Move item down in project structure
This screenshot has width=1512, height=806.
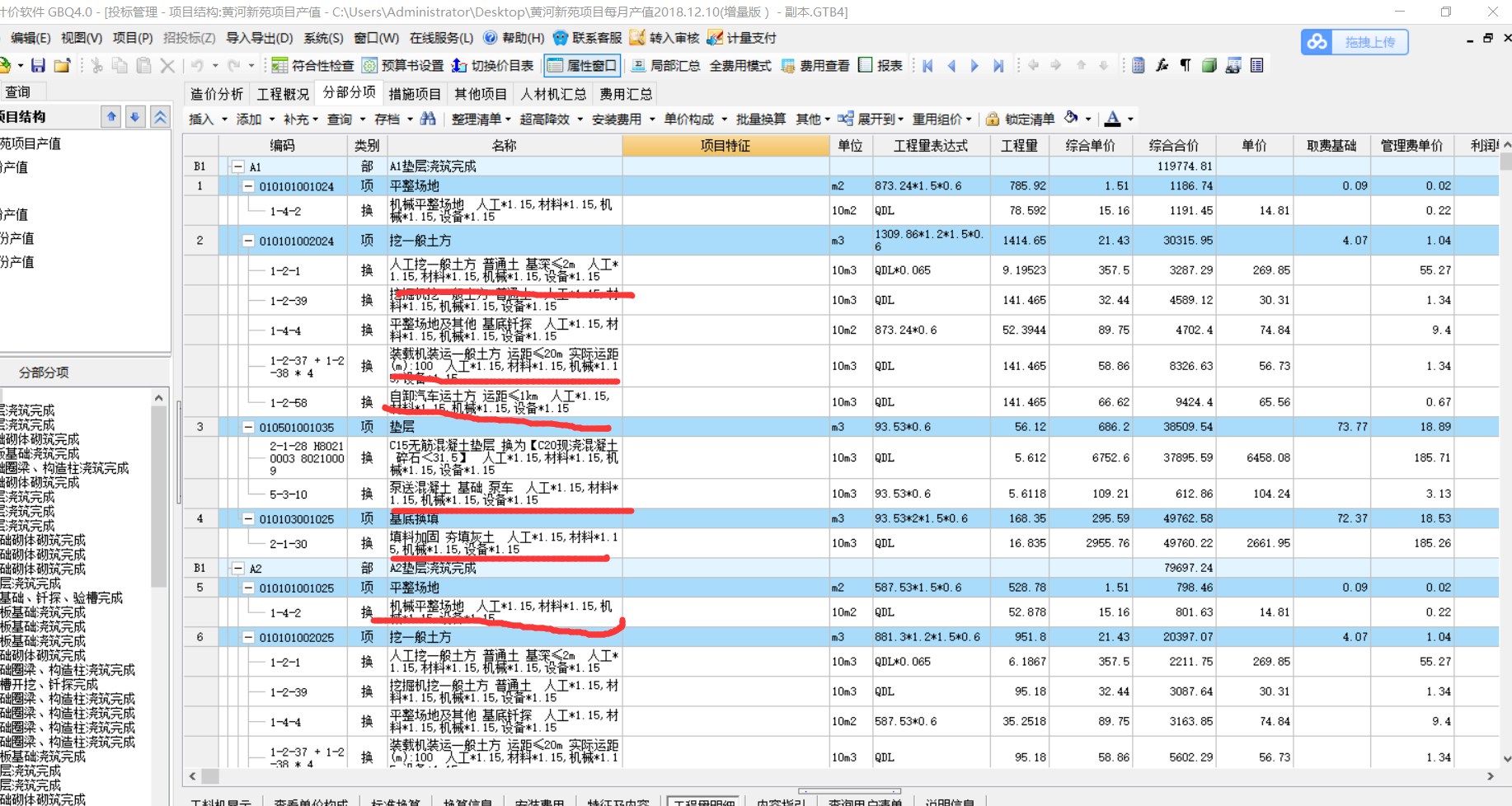pyautogui.click(x=135, y=117)
